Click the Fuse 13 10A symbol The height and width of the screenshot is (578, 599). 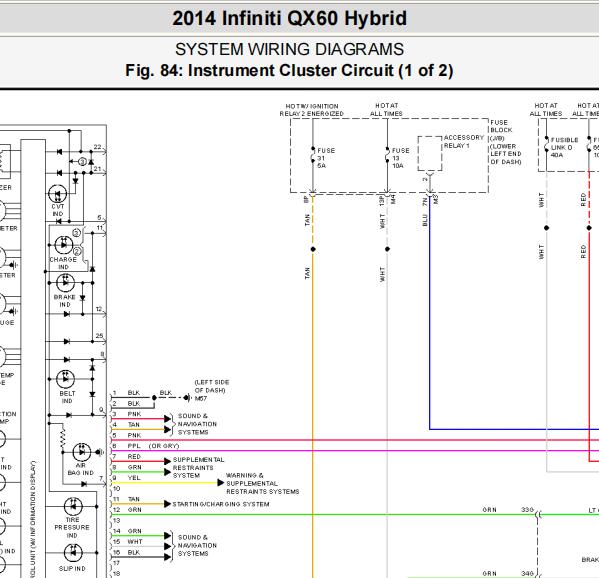point(387,156)
